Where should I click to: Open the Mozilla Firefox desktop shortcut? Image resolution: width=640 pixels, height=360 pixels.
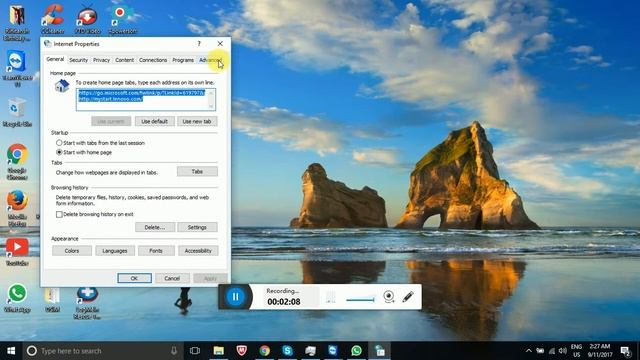click(17, 207)
